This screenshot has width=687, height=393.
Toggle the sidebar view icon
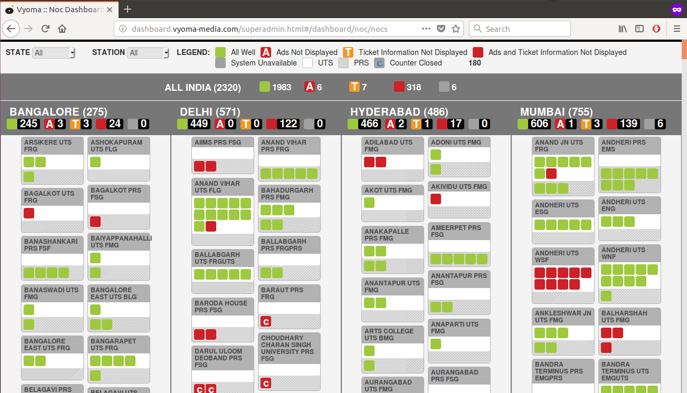coord(639,29)
